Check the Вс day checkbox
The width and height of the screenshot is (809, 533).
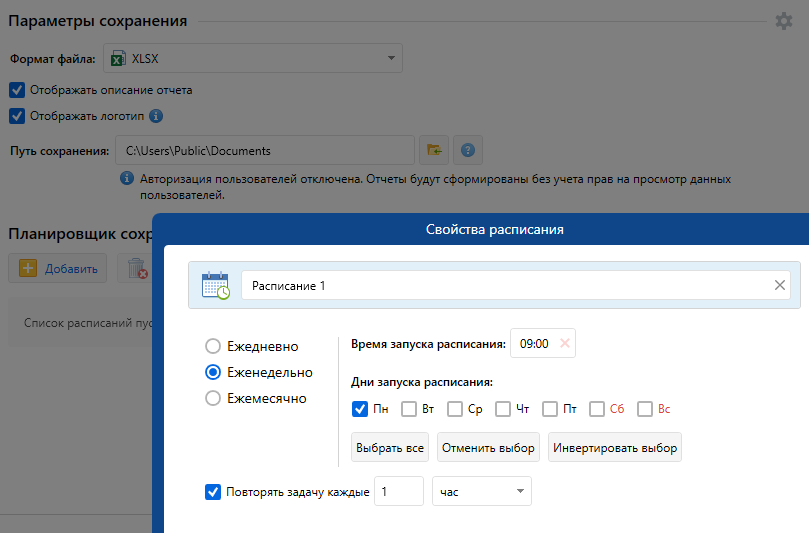pos(644,409)
